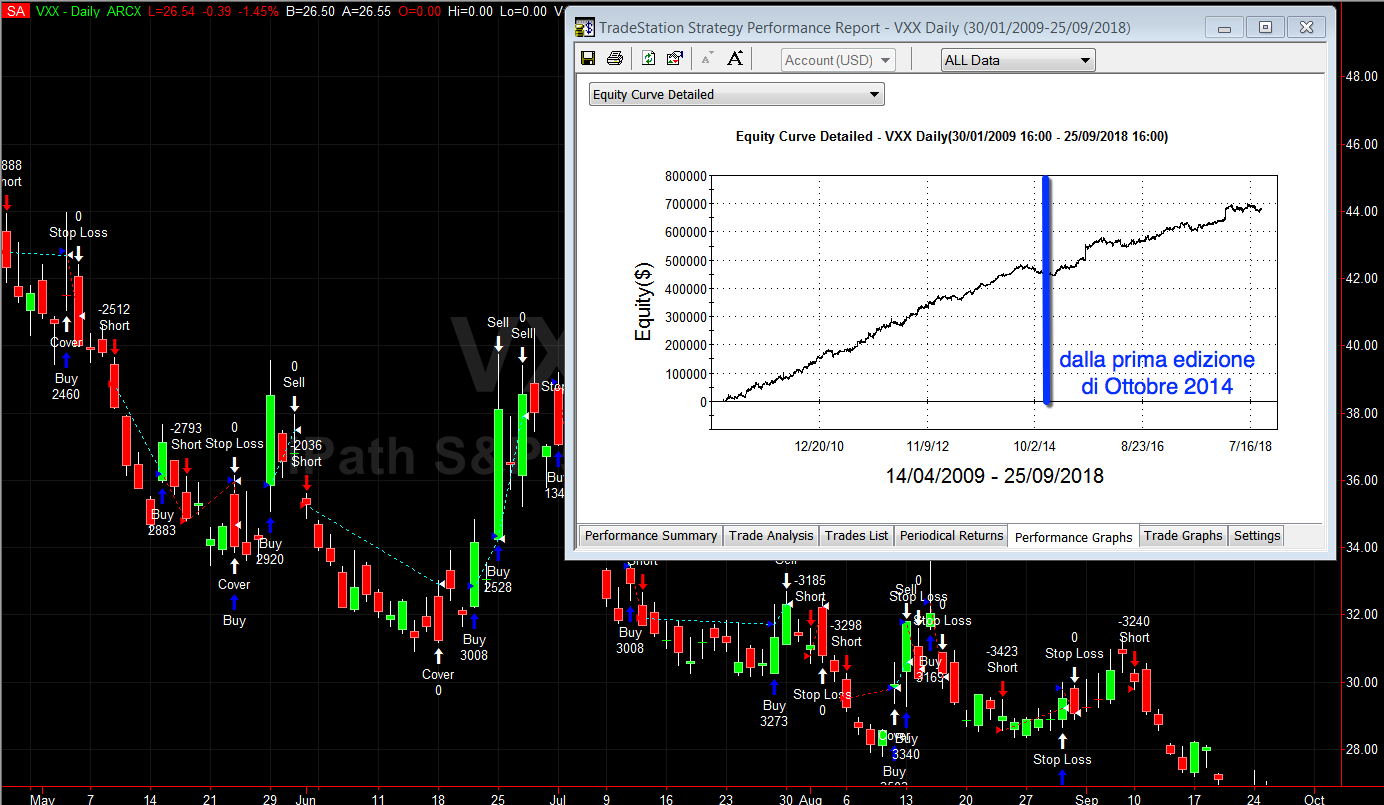Select the Performance Graphs tab
The image size is (1384, 805).
click(x=1074, y=537)
